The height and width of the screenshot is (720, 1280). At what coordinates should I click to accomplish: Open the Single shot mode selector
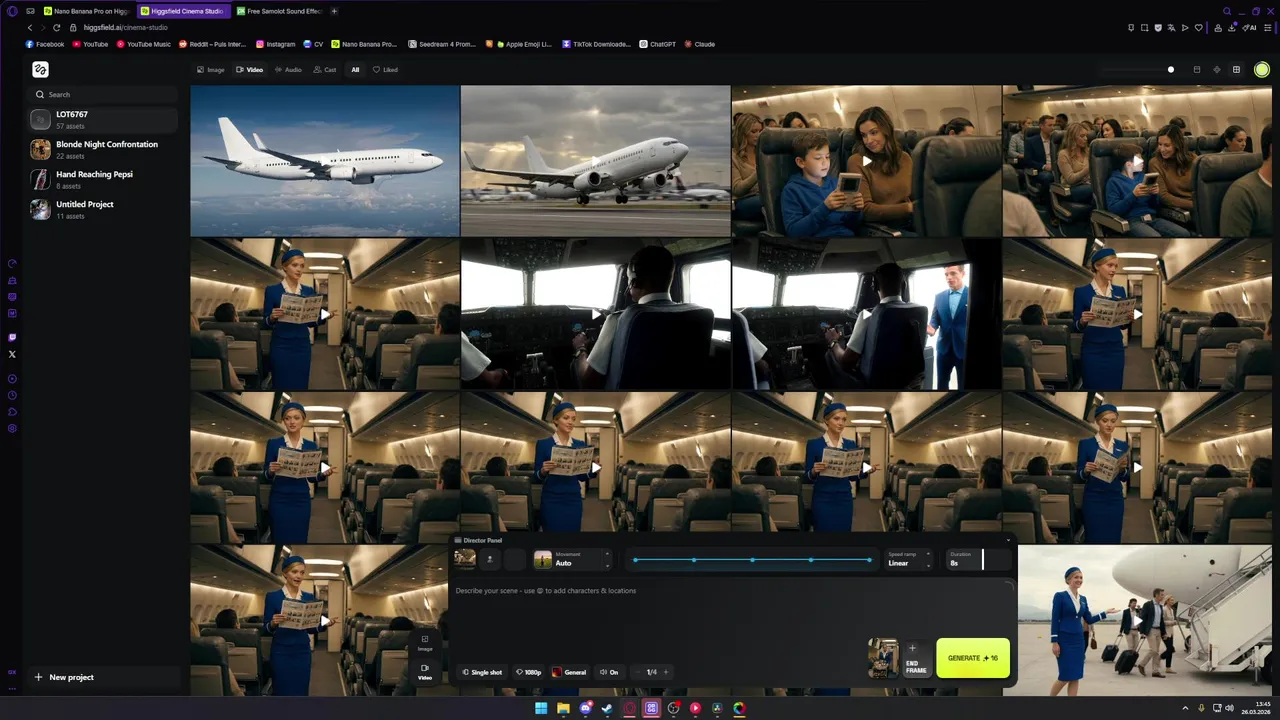coord(483,672)
